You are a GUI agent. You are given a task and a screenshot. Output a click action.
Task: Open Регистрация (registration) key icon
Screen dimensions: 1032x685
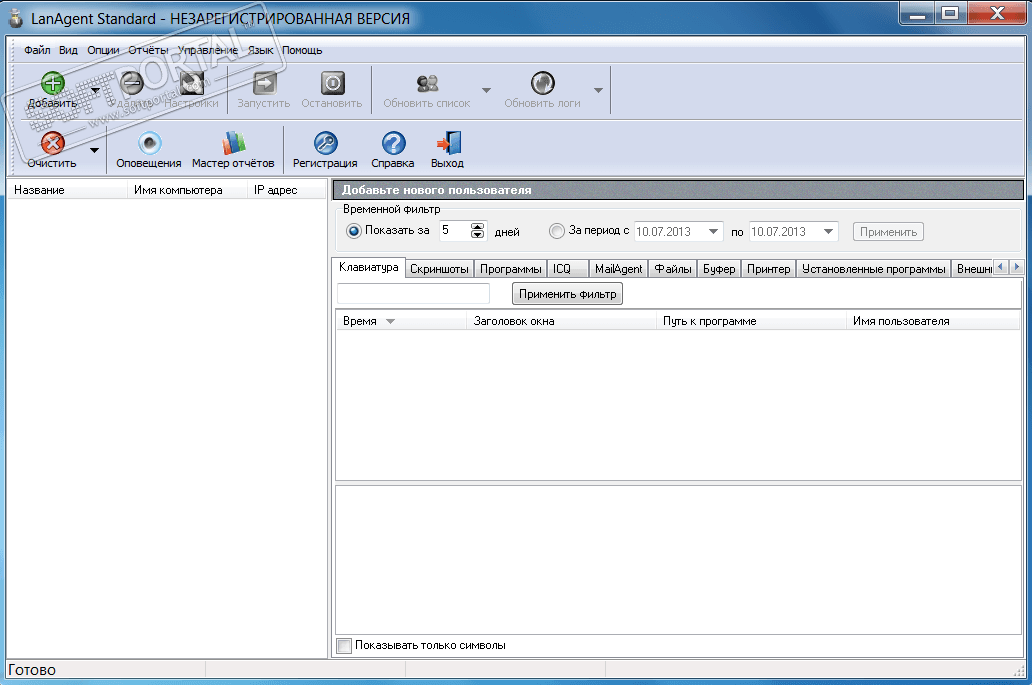tap(325, 143)
